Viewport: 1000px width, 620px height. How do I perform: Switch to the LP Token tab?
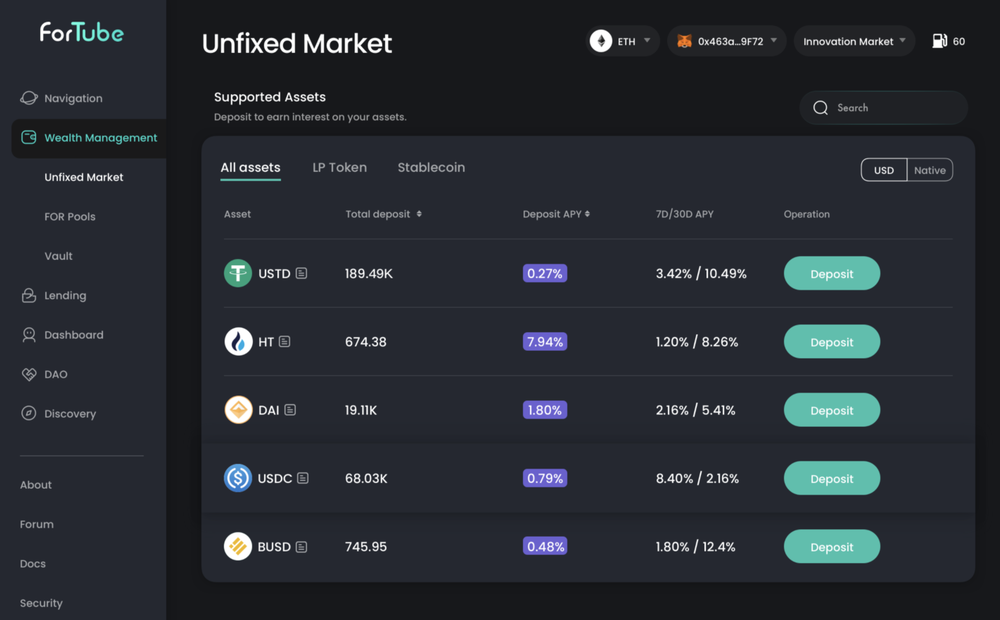(x=339, y=167)
